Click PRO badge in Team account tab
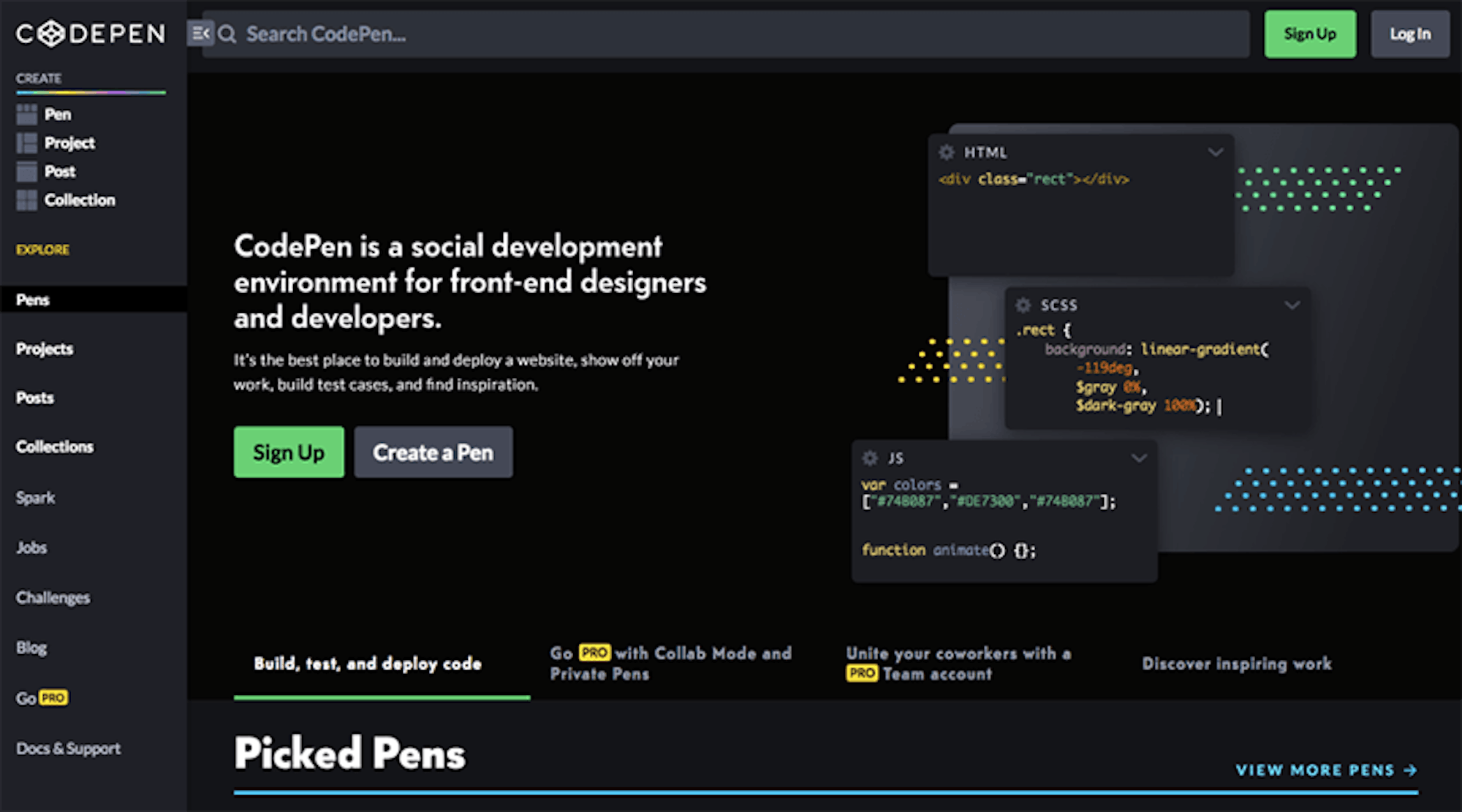The width and height of the screenshot is (1462, 812). (862, 673)
